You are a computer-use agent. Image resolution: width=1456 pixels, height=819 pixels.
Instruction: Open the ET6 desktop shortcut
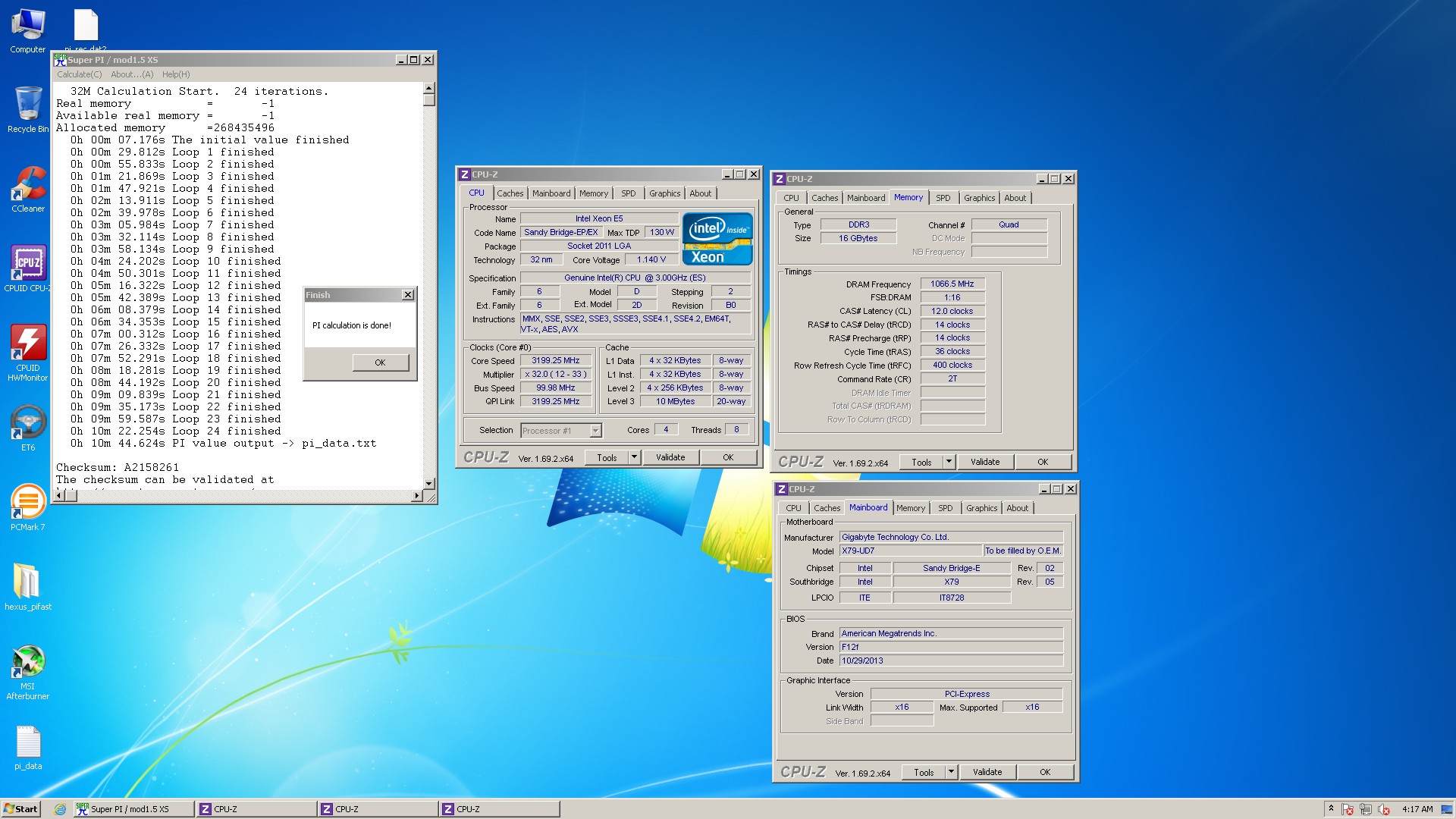click(27, 428)
